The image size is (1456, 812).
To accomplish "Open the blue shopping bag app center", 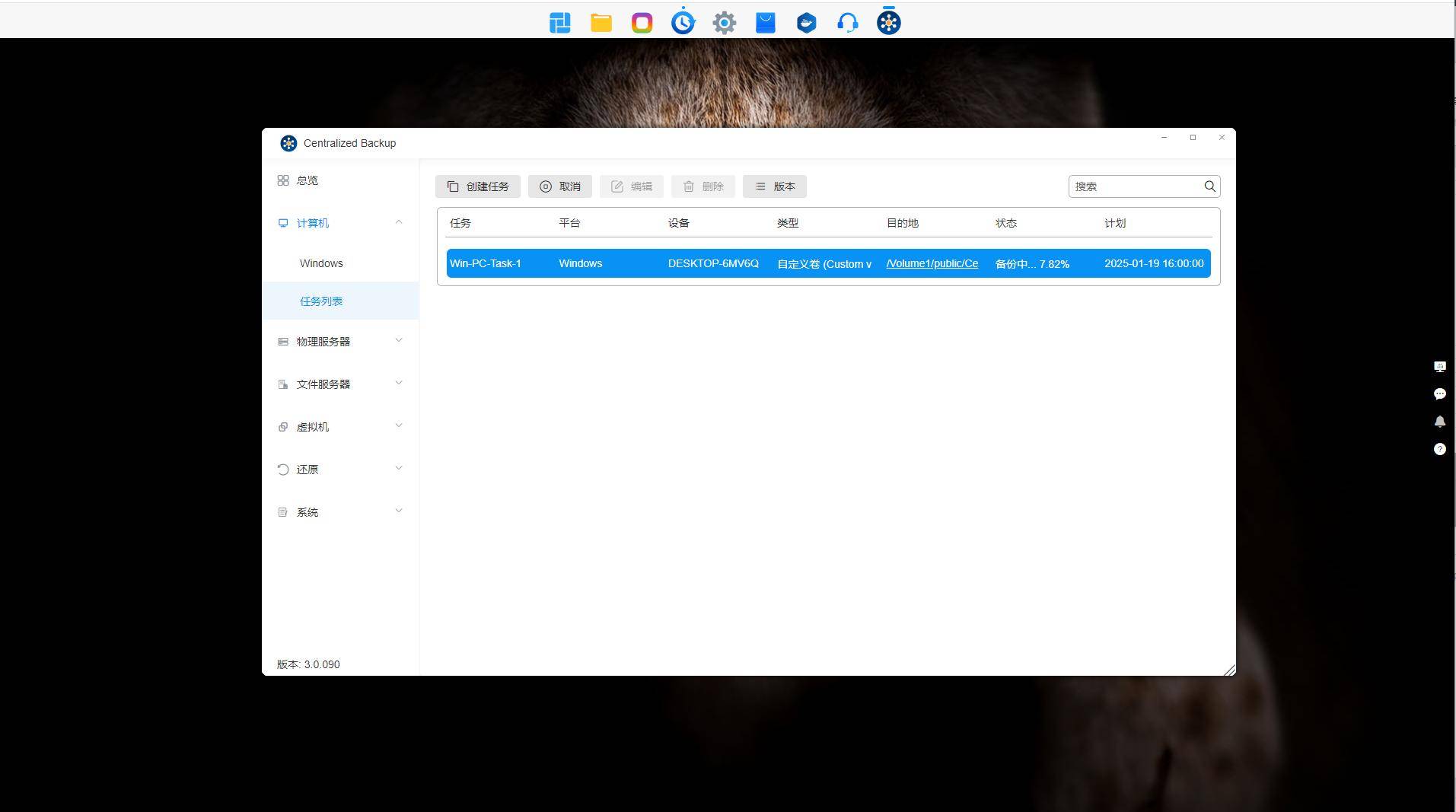I will point(765,23).
